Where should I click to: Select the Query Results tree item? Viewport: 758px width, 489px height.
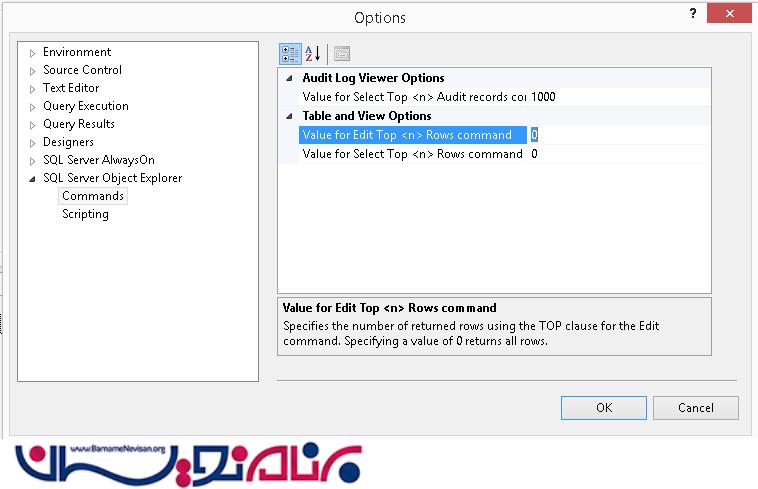79,124
